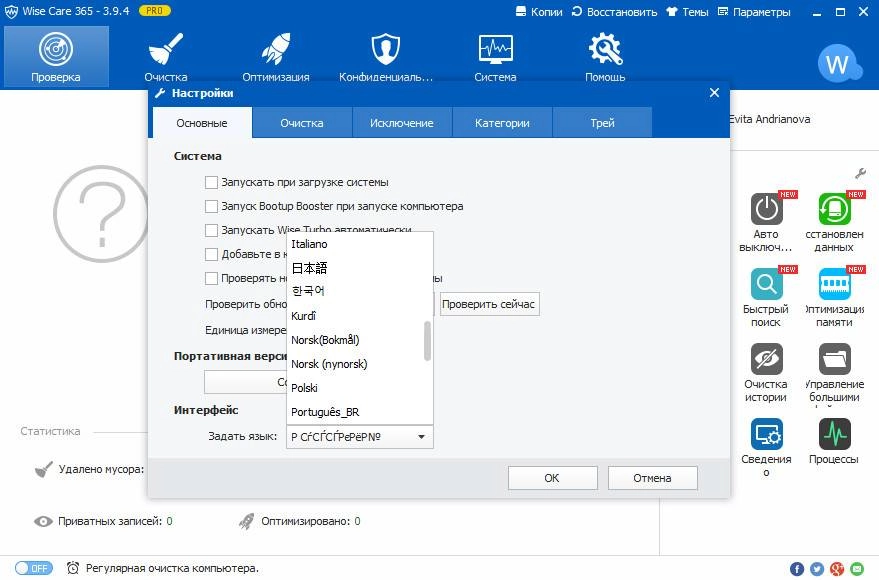
Task: Switch to the Исключение settings tab
Action: click(x=402, y=123)
